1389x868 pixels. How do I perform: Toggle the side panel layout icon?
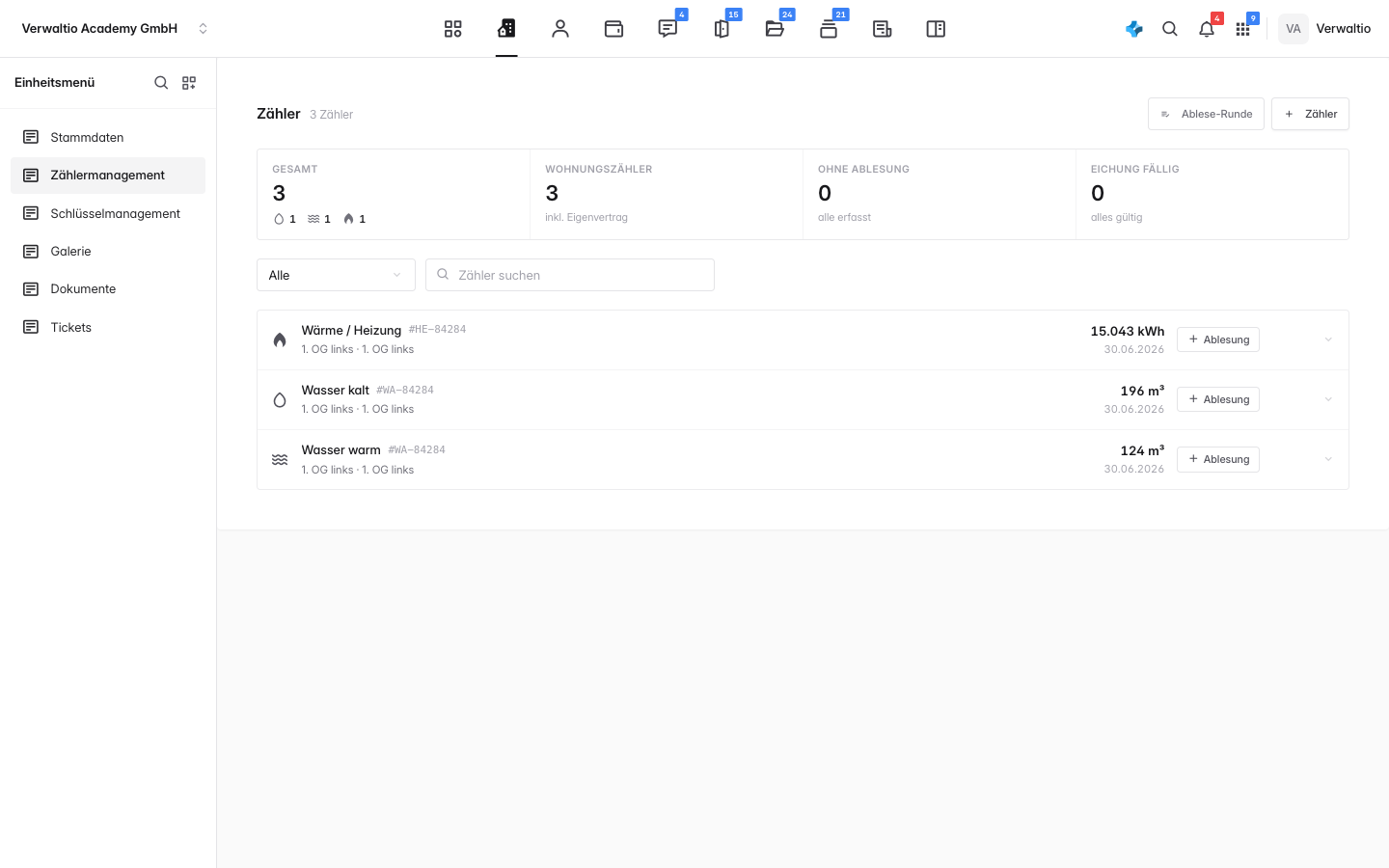[x=936, y=29]
